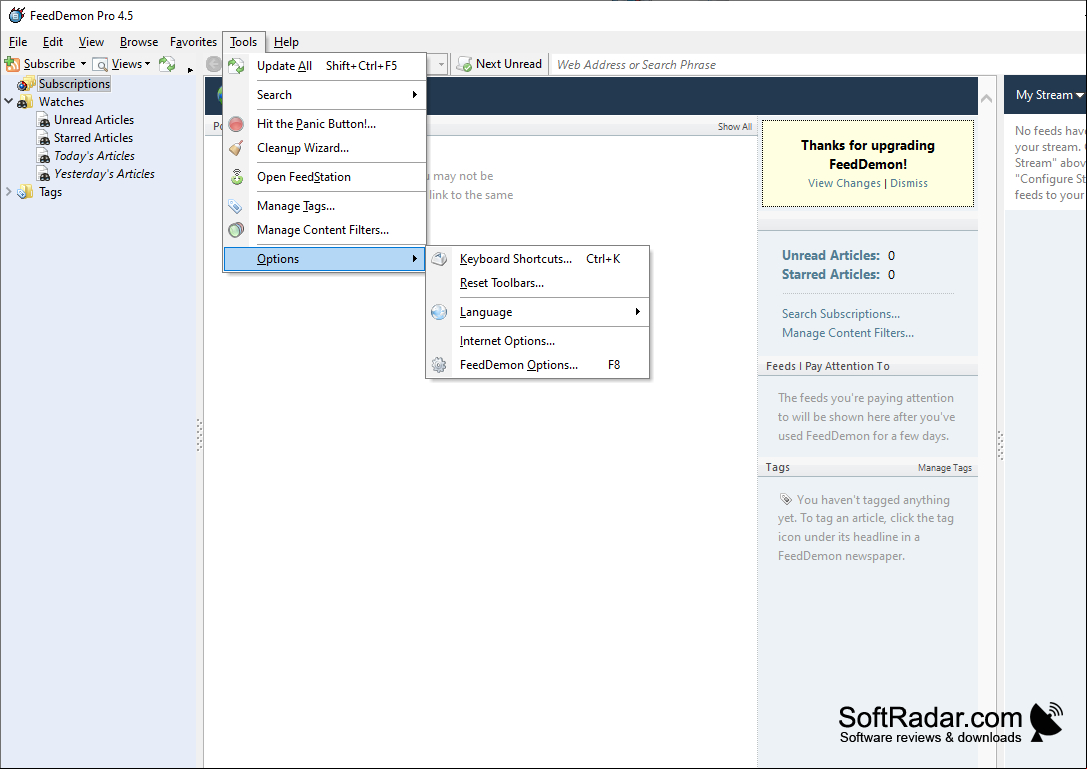This screenshot has height=769, width=1087.
Task: Choose Update All menu entry
Action: [324, 66]
